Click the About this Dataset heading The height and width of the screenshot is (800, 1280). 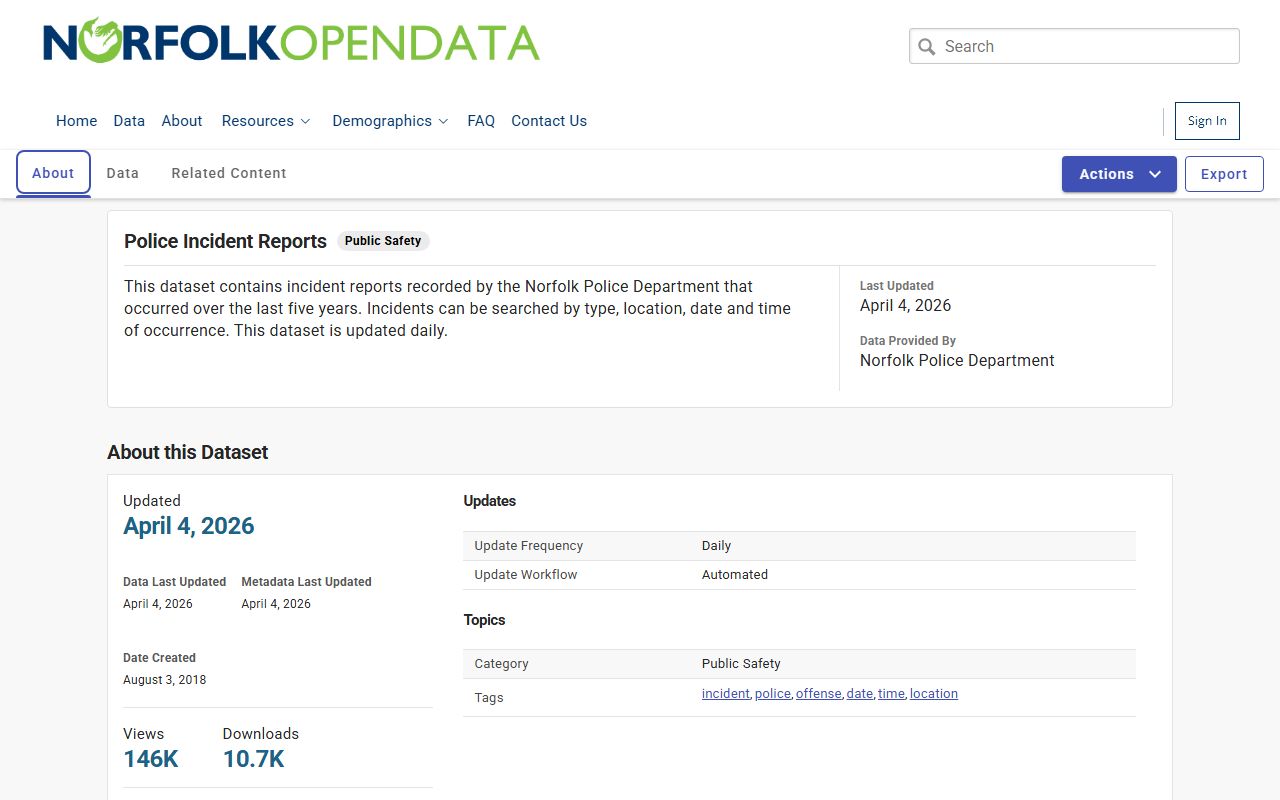(188, 452)
